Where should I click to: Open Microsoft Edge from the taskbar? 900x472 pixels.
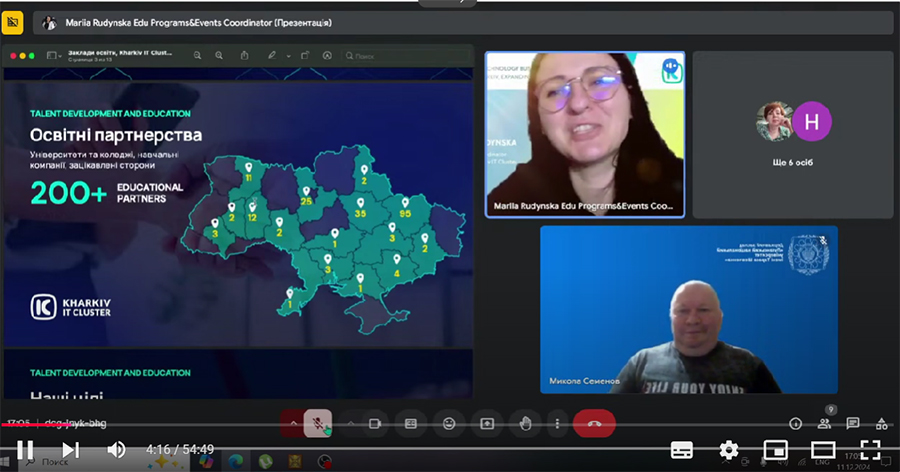coord(235,462)
